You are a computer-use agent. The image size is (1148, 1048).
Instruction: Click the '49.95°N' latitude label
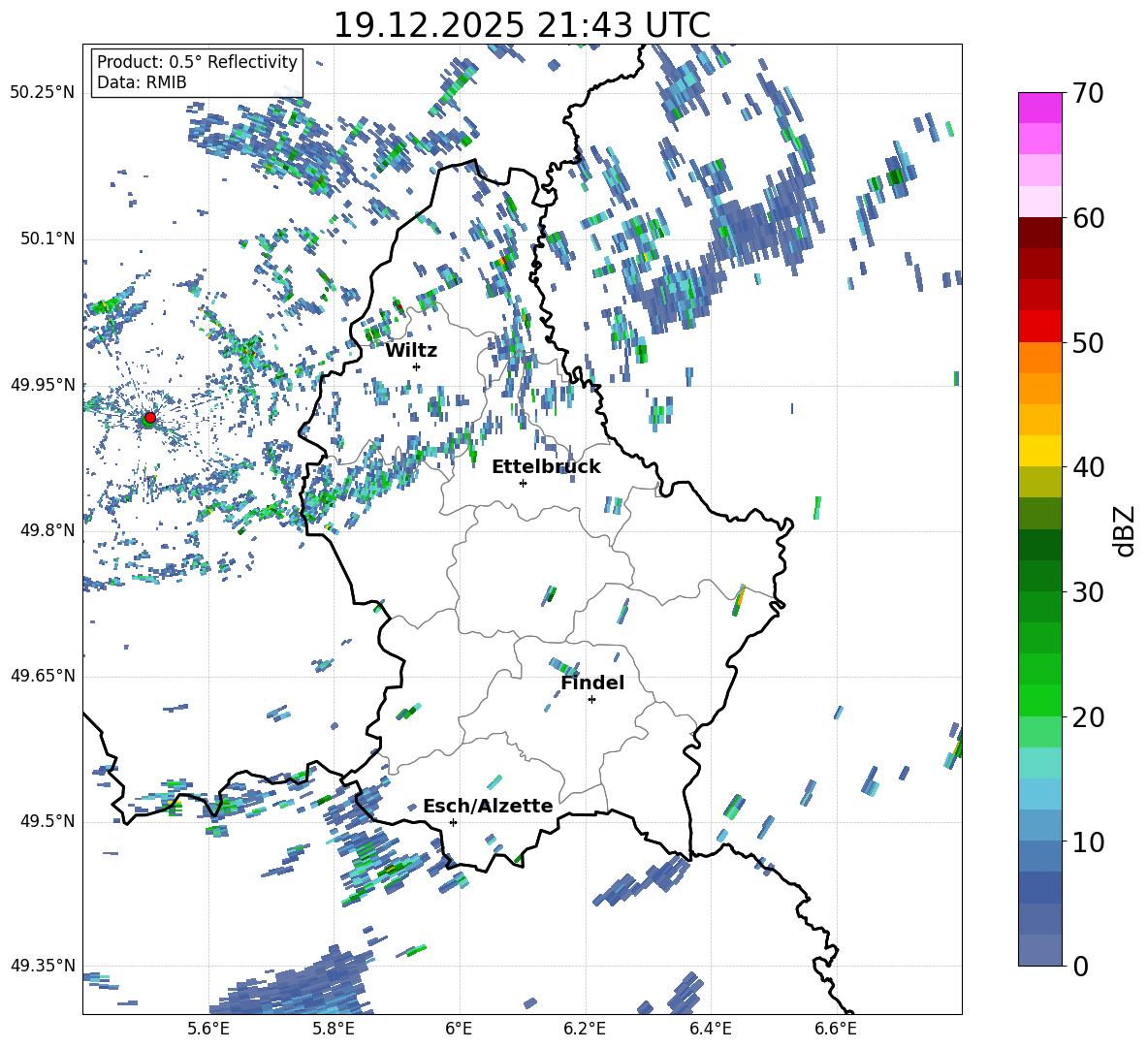43,384
